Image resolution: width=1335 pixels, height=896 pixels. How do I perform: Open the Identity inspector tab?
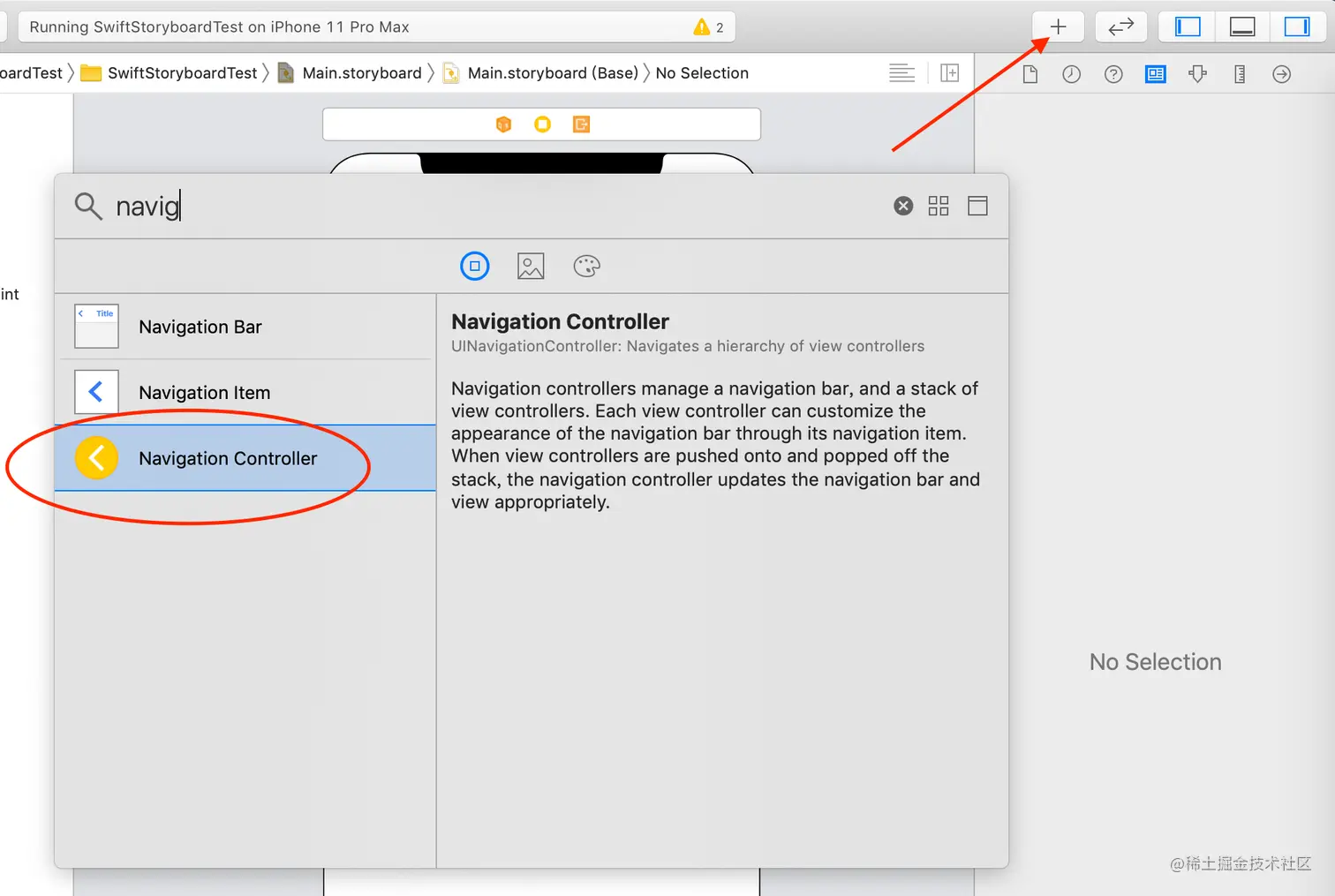click(x=1155, y=74)
